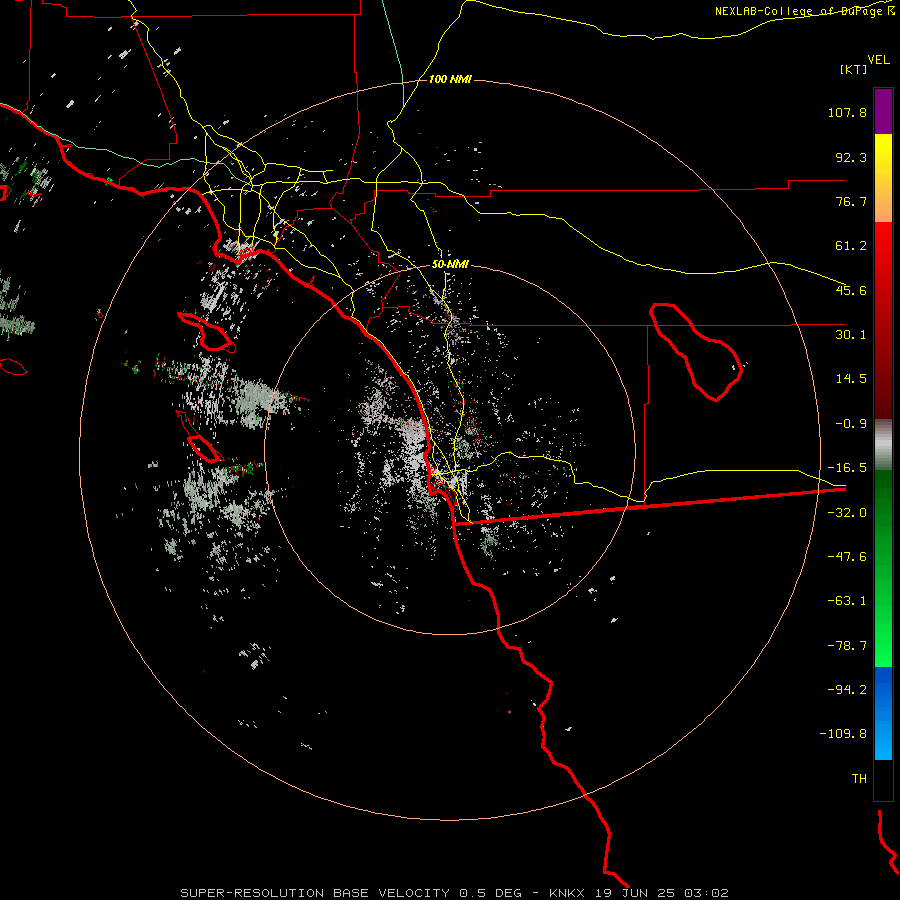900x900 pixels.
Task: Click the -47.6 velocity scale value
Action: [847, 557]
